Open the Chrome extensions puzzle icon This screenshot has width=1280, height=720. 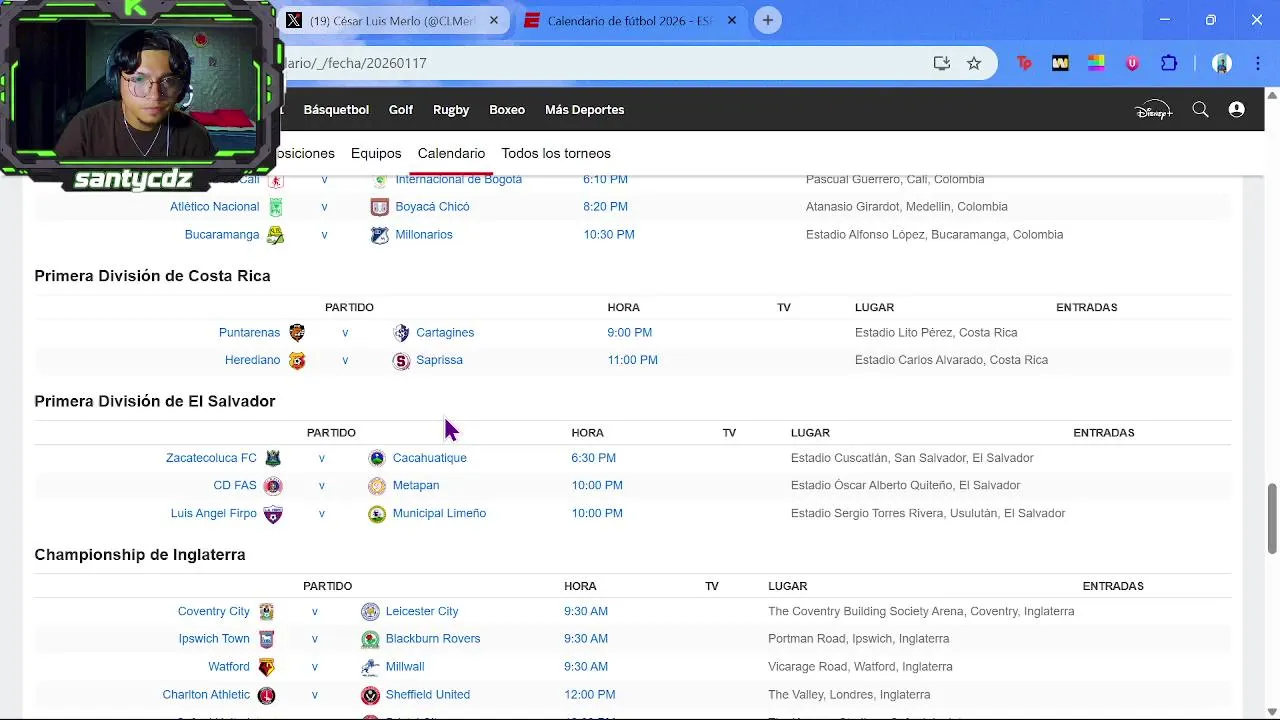point(1169,63)
